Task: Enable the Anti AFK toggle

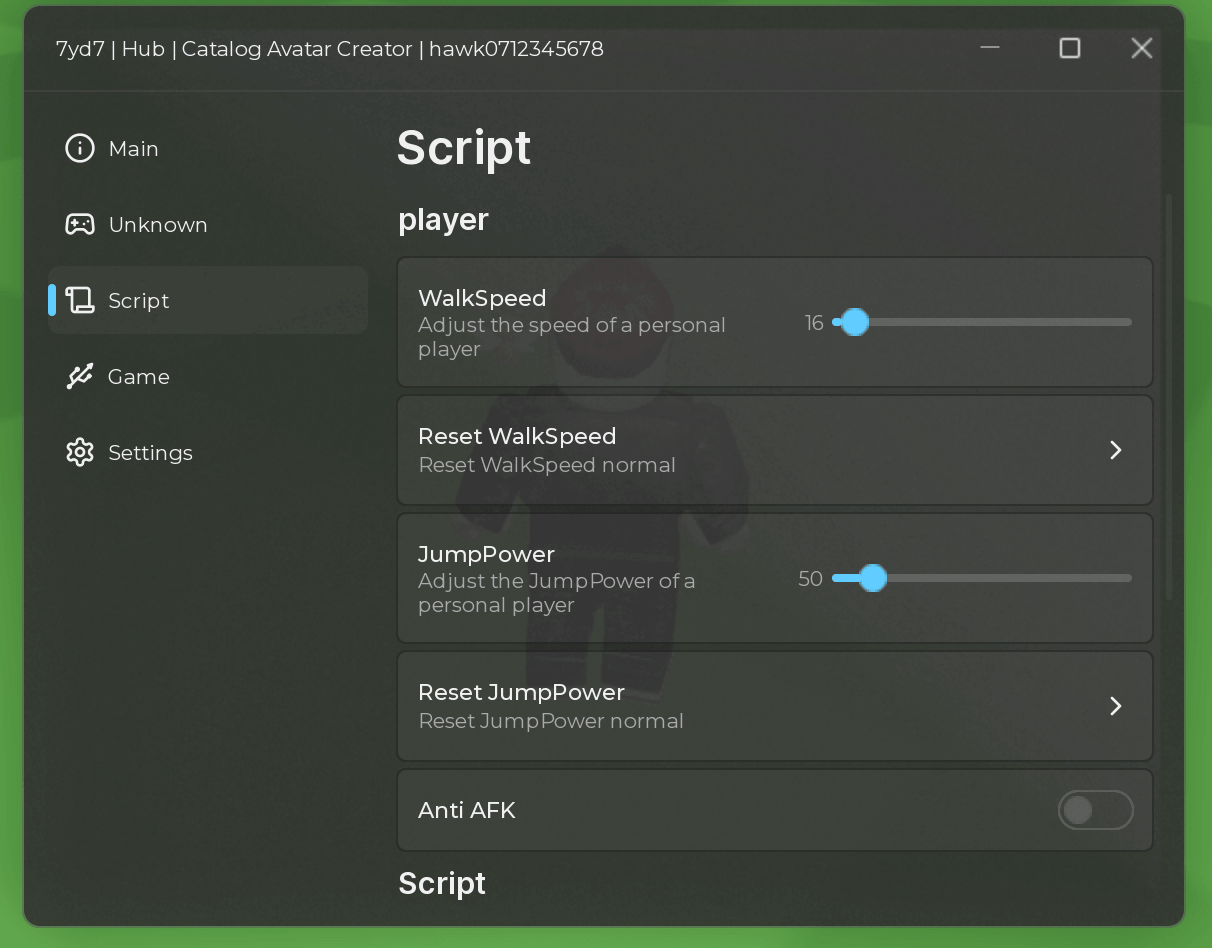Action: point(1095,810)
